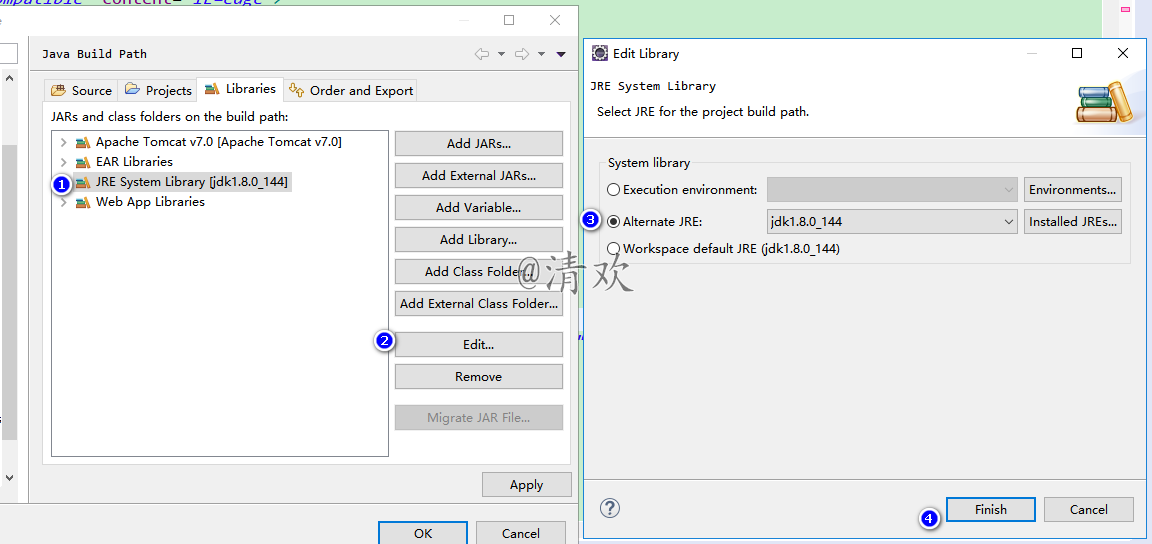Image resolution: width=1152 pixels, height=544 pixels.
Task: Click the Add Class Folder... button
Action: pos(479,271)
